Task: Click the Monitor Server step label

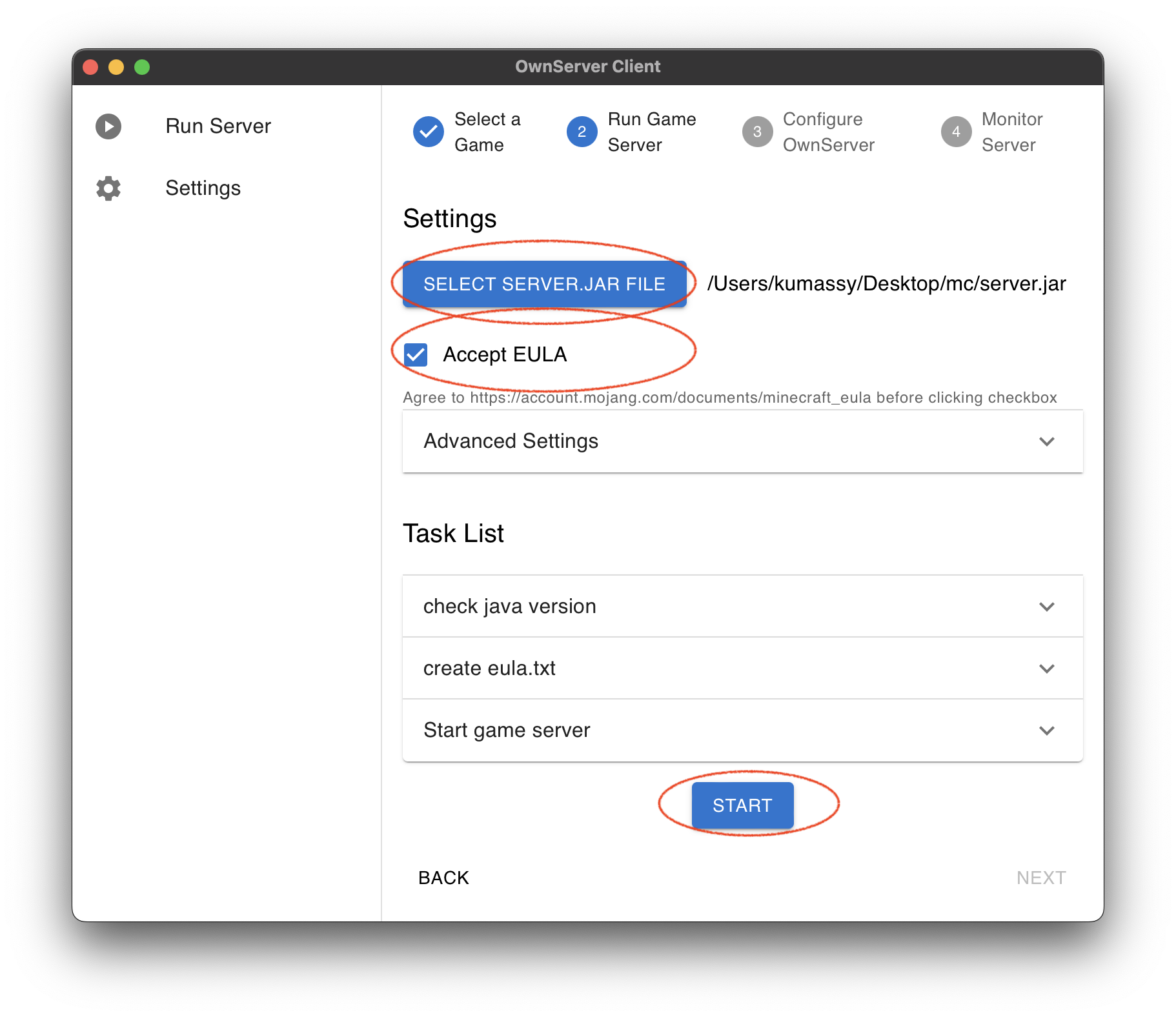Action: tap(1011, 132)
